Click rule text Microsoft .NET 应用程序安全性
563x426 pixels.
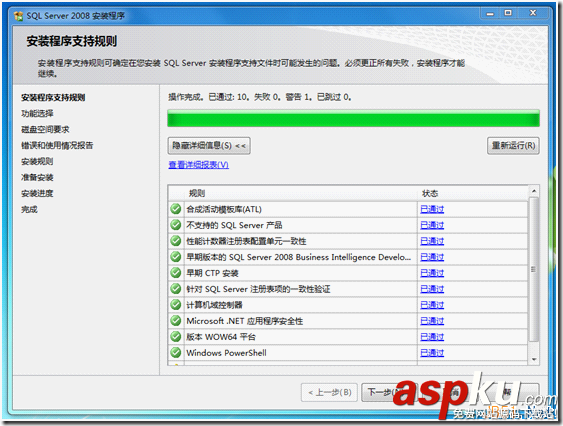(x=245, y=321)
